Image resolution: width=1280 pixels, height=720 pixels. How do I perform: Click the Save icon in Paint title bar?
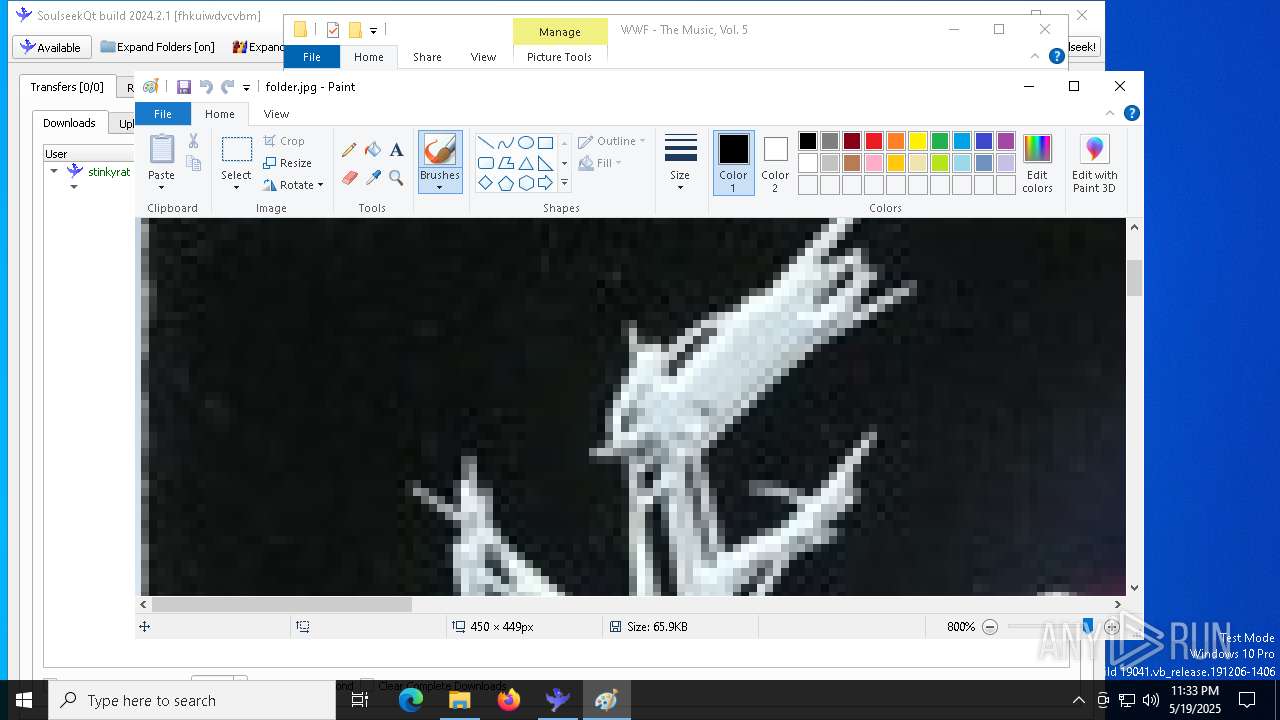pos(184,87)
